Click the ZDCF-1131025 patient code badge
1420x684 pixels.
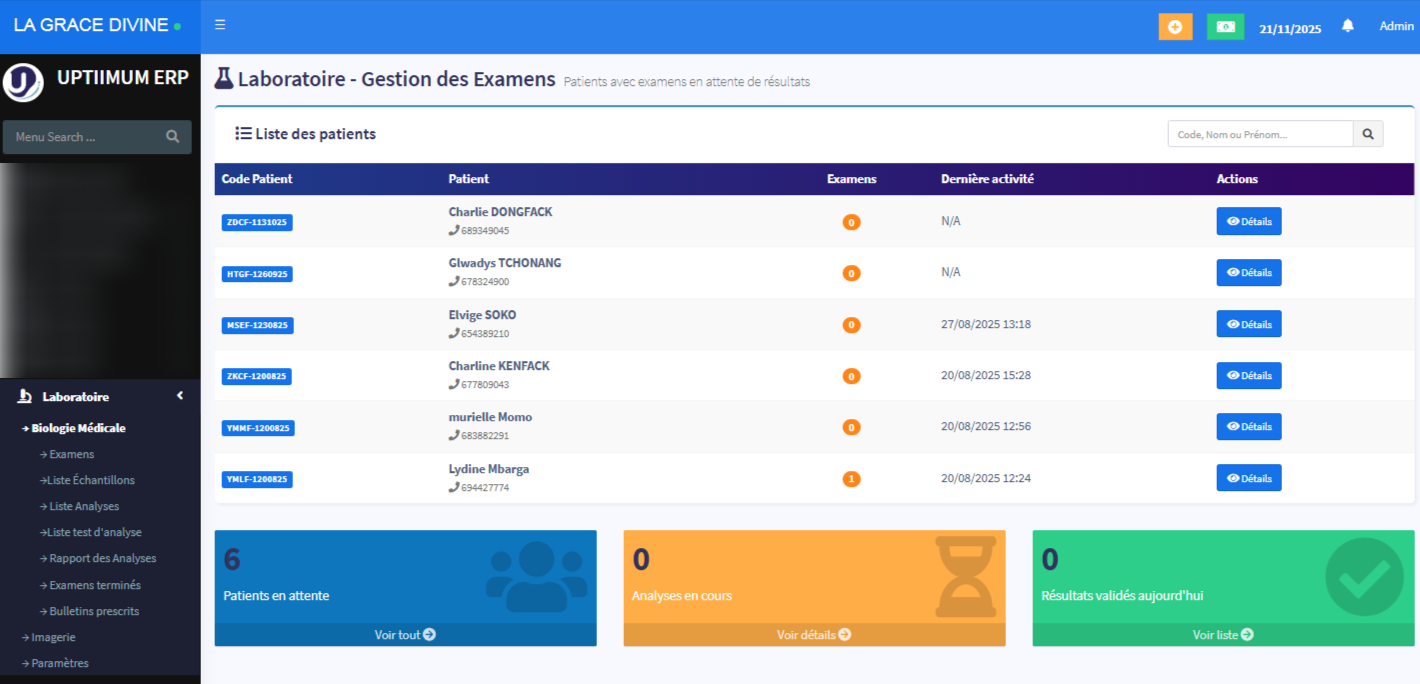[x=257, y=222]
